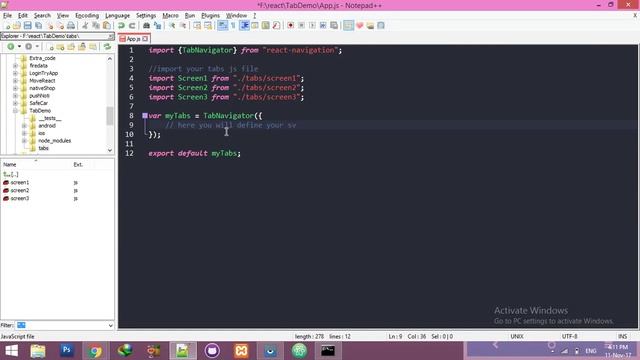Open the Edit menu

[x=23, y=16]
